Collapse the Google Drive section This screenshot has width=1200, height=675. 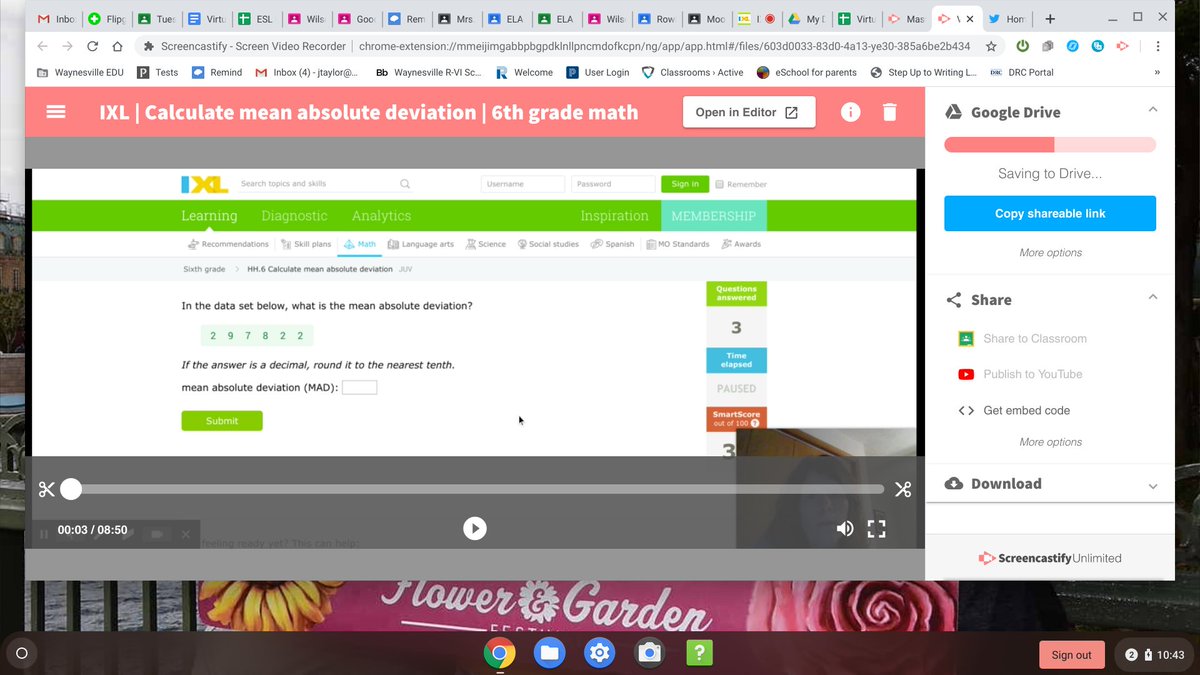click(x=1153, y=109)
